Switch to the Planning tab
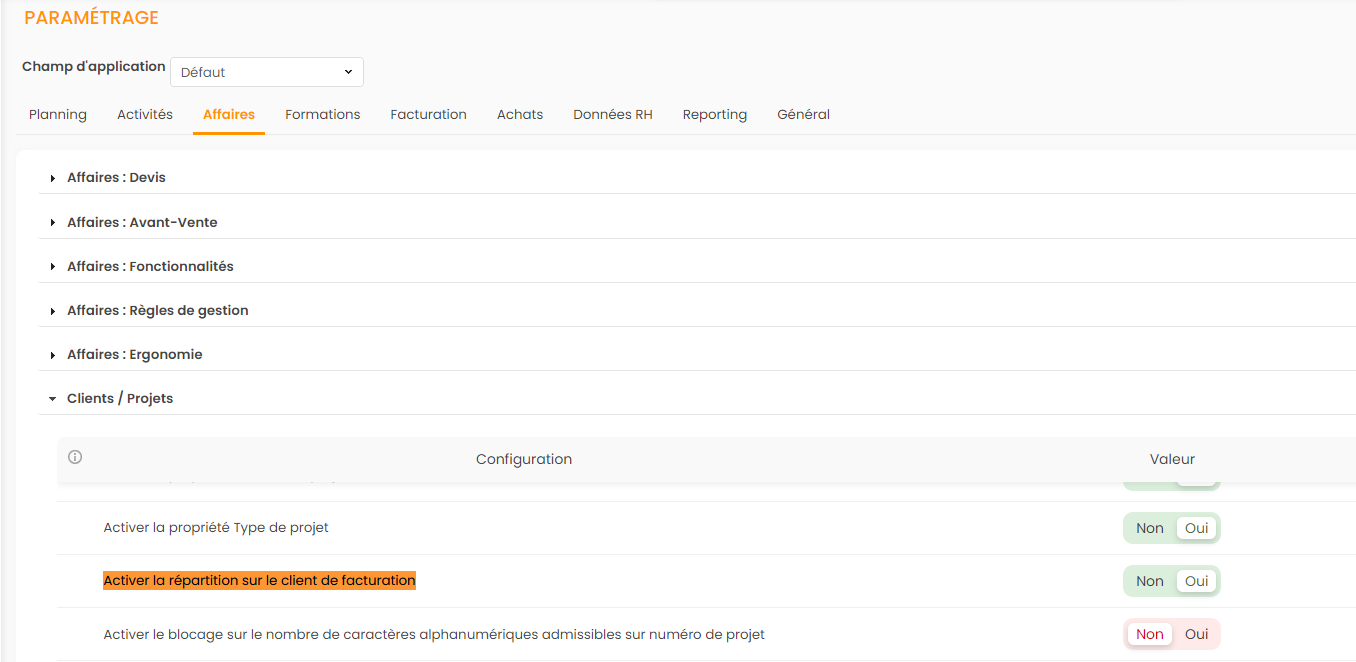Screen dimensions: 1356x662 [58, 115]
